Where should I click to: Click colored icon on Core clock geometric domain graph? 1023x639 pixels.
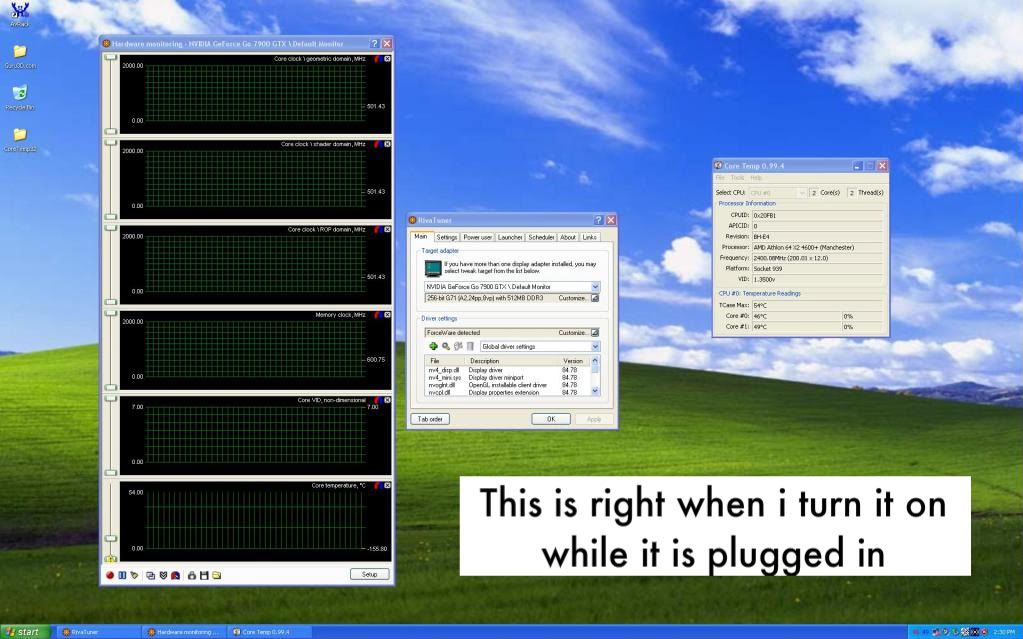point(378,59)
